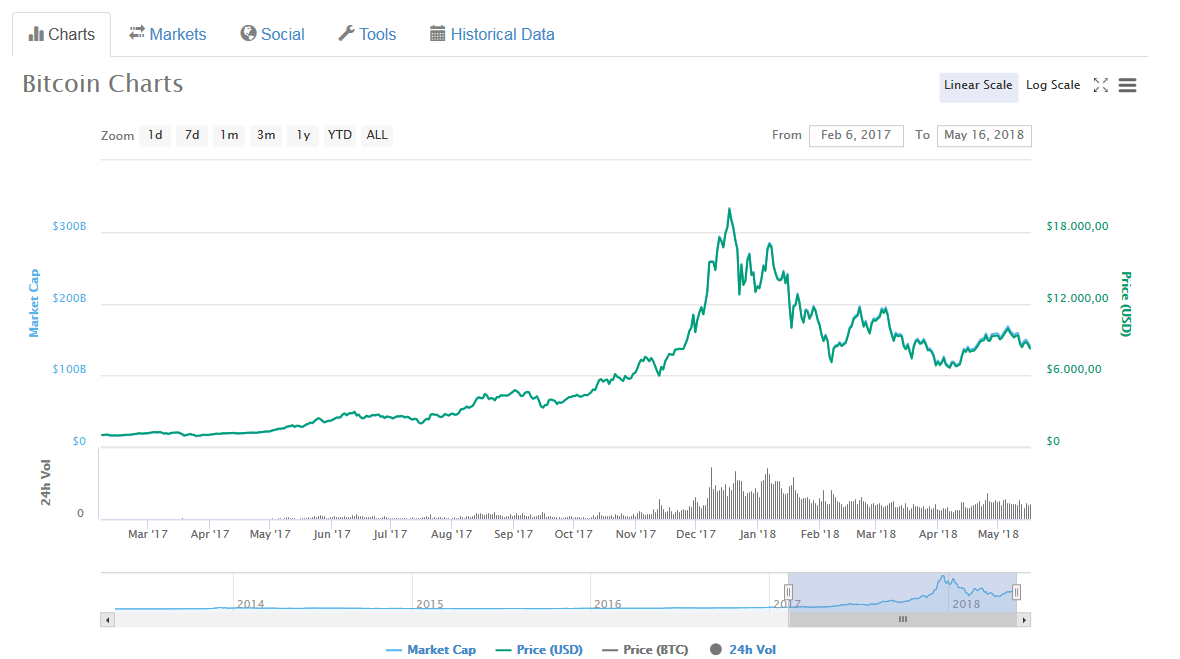This screenshot has width=1180, height=659.
Task: Click the $6.000,00 price axis label
Action: click(x=1074, y=369)
